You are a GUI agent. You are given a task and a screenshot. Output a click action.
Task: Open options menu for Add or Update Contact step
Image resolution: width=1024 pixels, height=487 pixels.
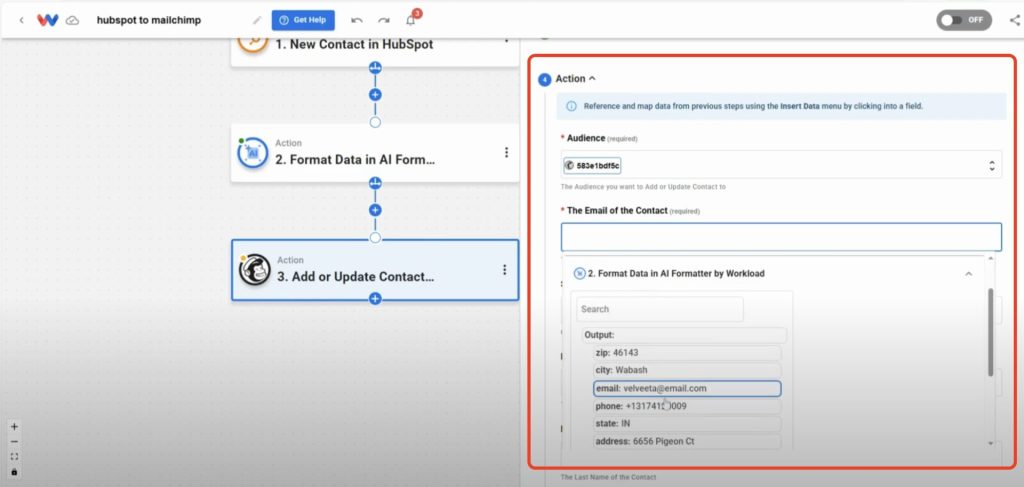point(504,270)
